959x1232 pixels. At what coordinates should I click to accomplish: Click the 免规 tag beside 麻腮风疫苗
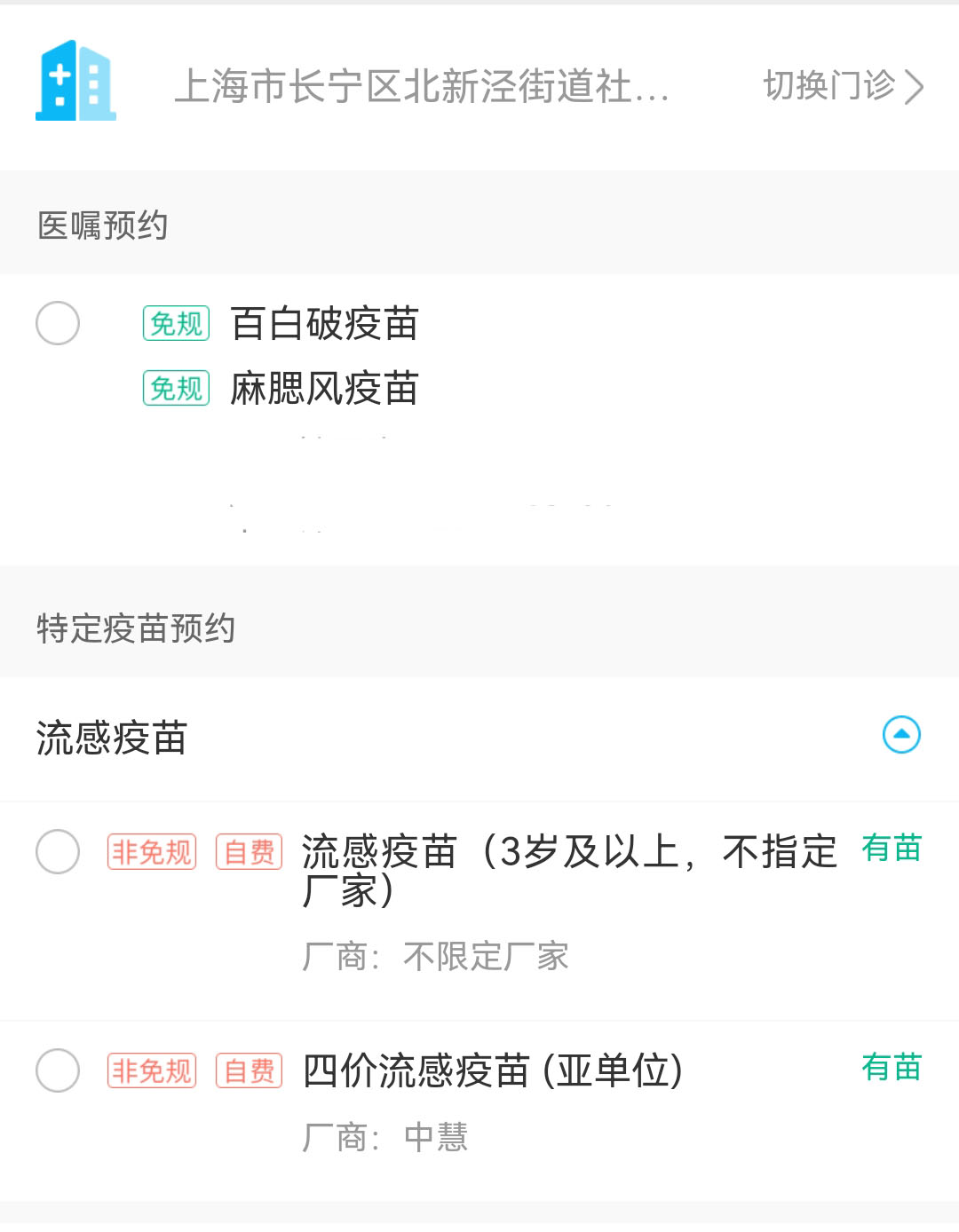pos(176,389)
